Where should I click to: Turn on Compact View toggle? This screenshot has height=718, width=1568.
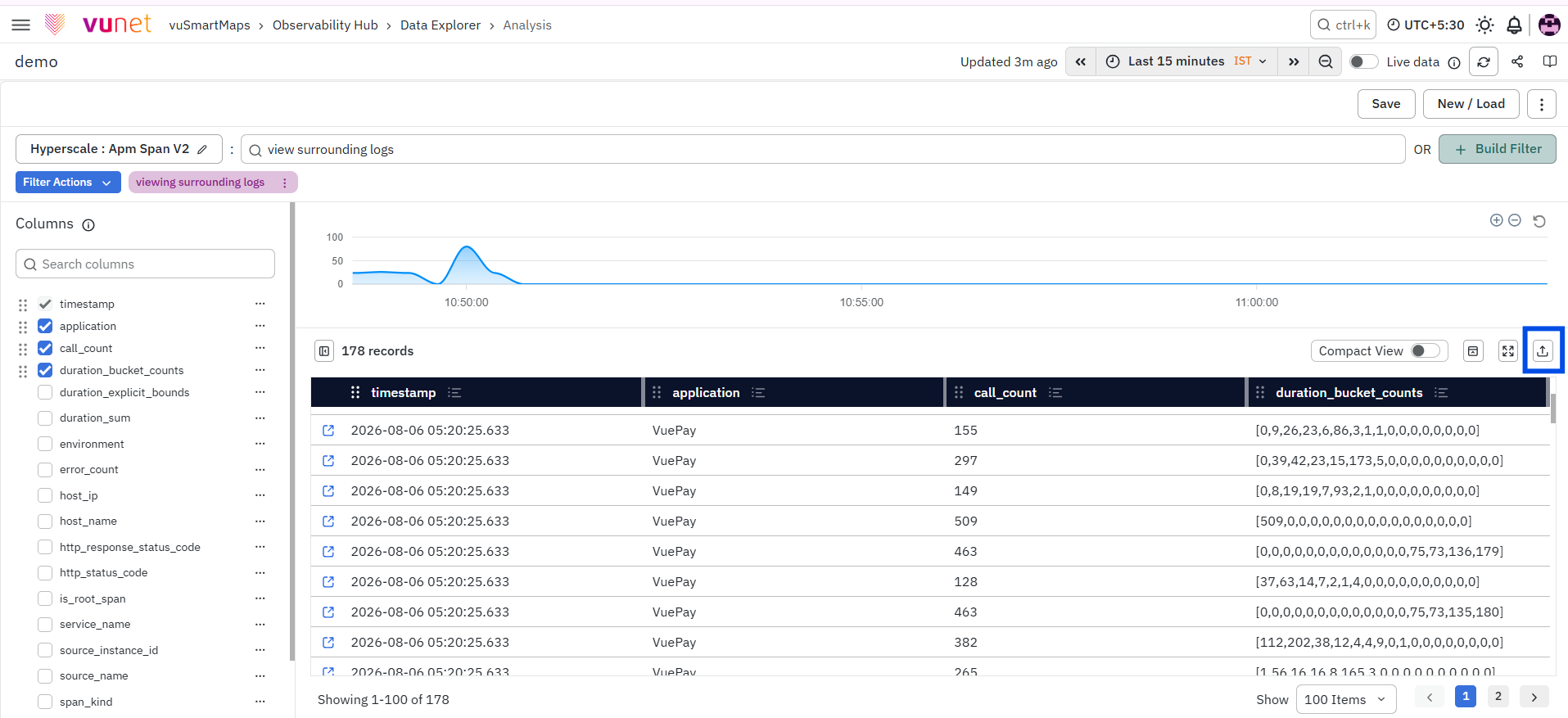click(1426, 351)
